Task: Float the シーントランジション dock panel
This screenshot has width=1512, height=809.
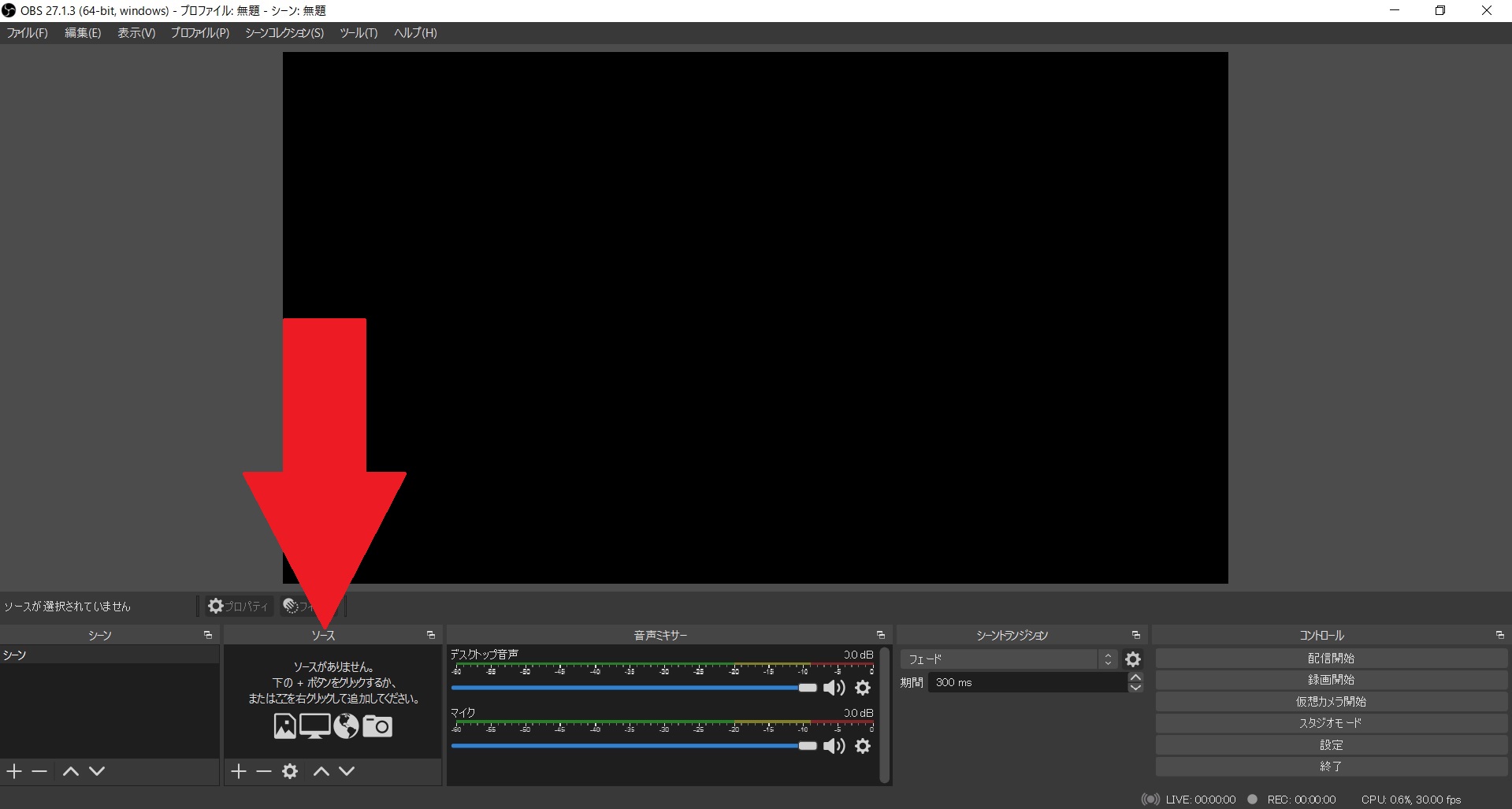Action: 1136,635
